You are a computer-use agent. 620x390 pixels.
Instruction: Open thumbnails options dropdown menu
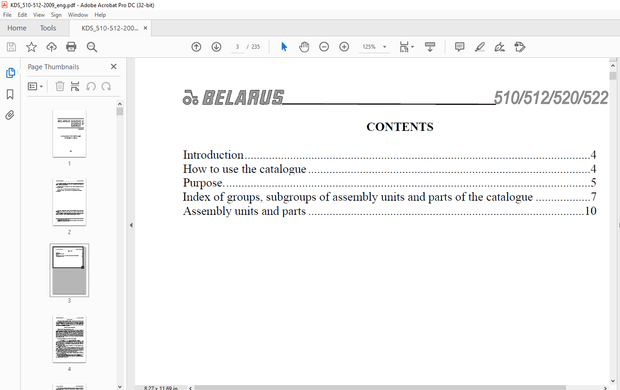pyautogui.click(x=35, y=86)
